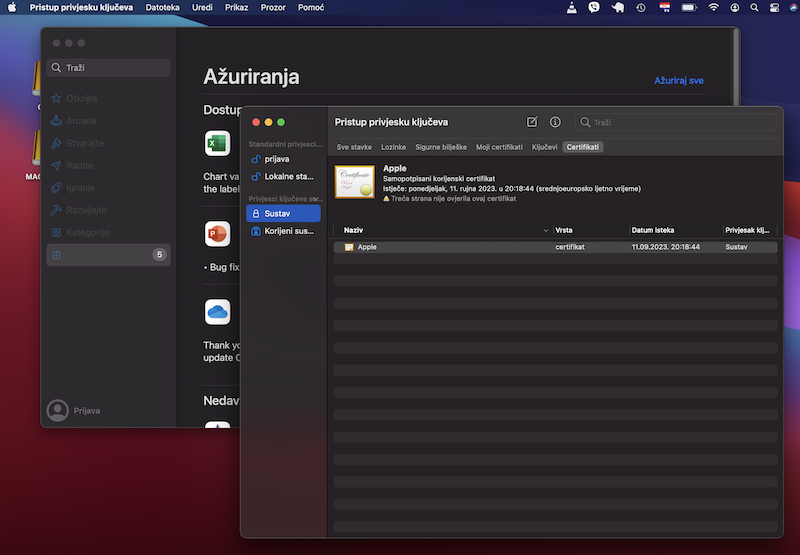Open Spotlight search in menu bar
This screenshot has height=555, width=800.
[x=754, y=7]
